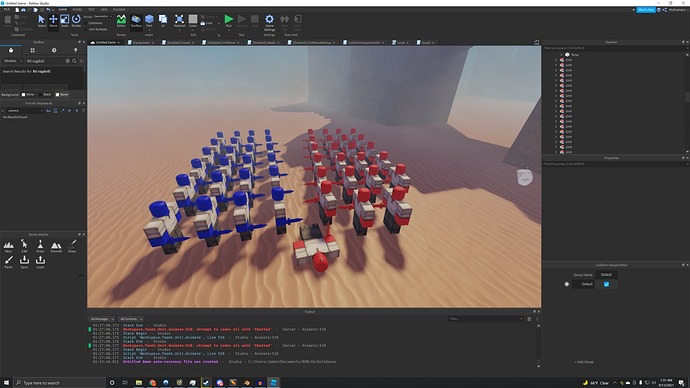
Task: Click the Windows taskbar search box
Action: pyautogui.click(x=59, y=383)
